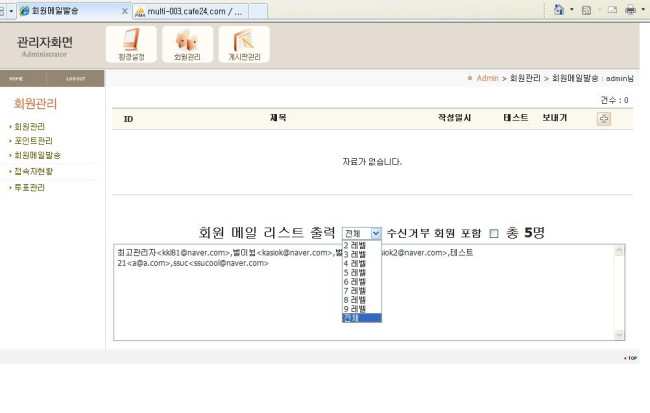Click the LOGOUT button
Image resolution: width=650 pixels, height=413 pixels.
pyautogui.click(x=76, y=78)
